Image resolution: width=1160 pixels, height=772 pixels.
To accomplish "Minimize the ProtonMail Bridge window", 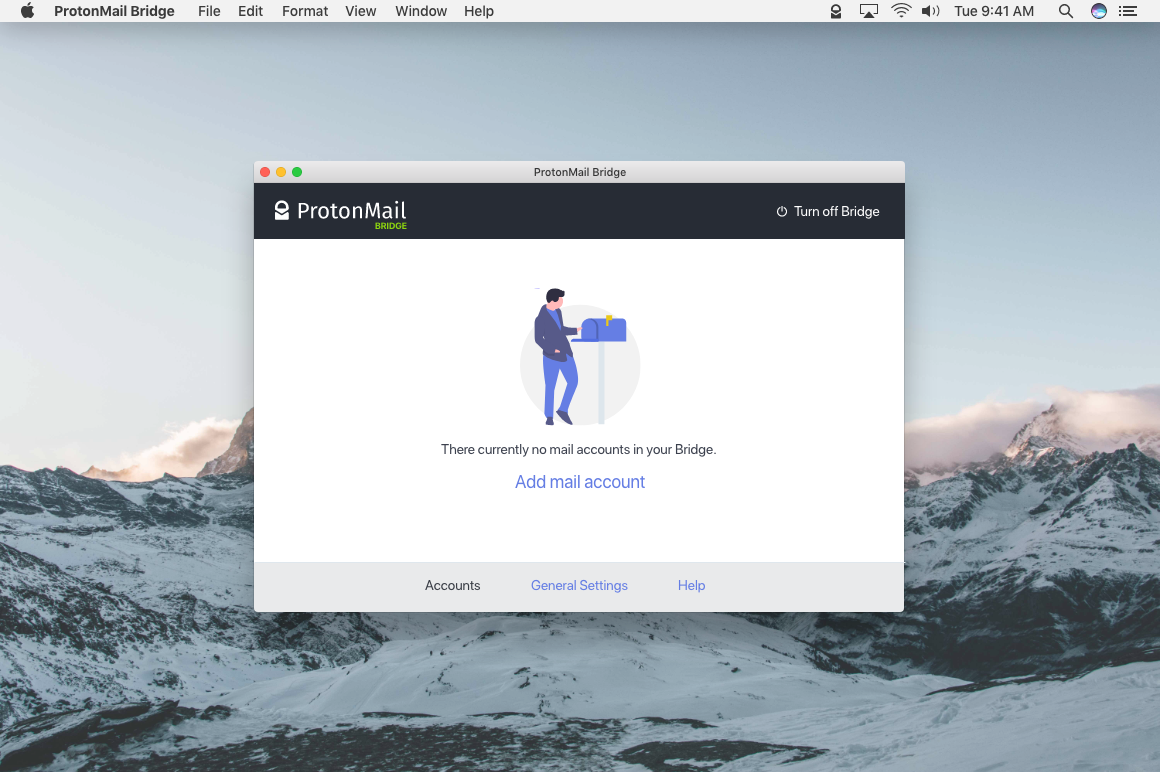I will click(x=281, y=172).
